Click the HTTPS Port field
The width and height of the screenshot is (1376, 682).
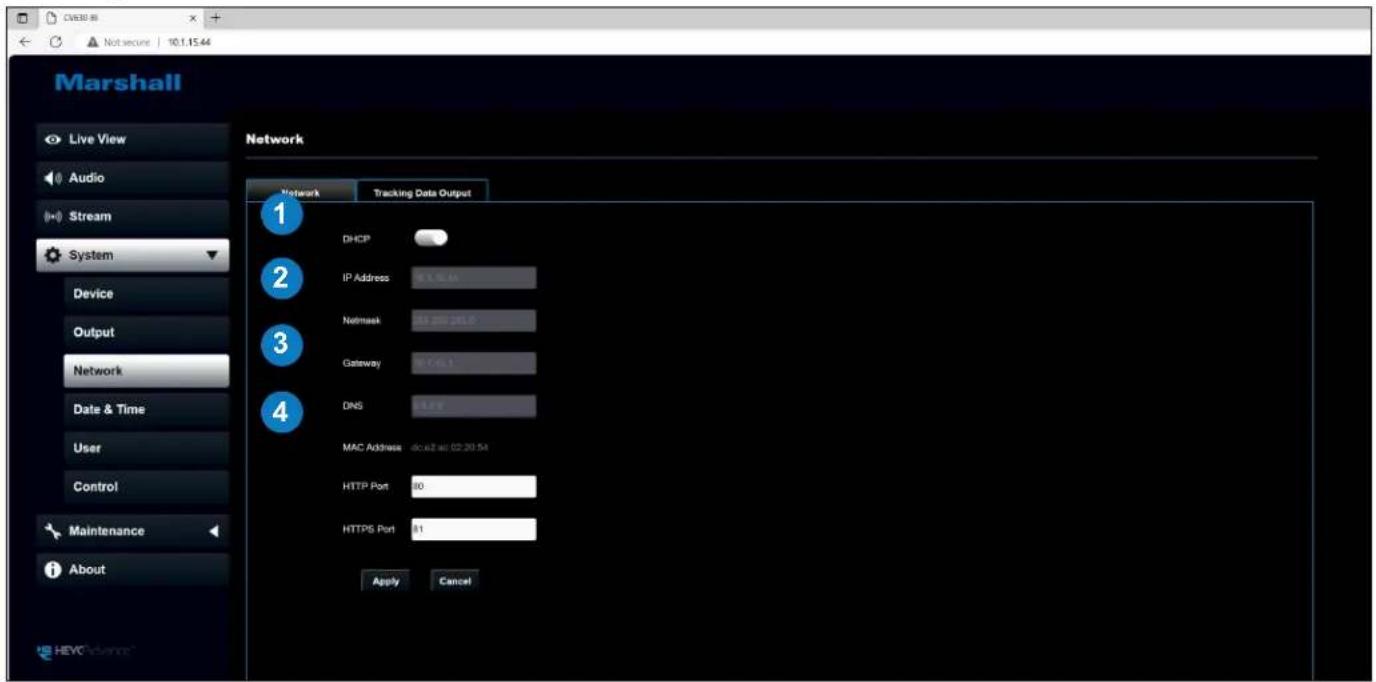click(x=473, y=530)
